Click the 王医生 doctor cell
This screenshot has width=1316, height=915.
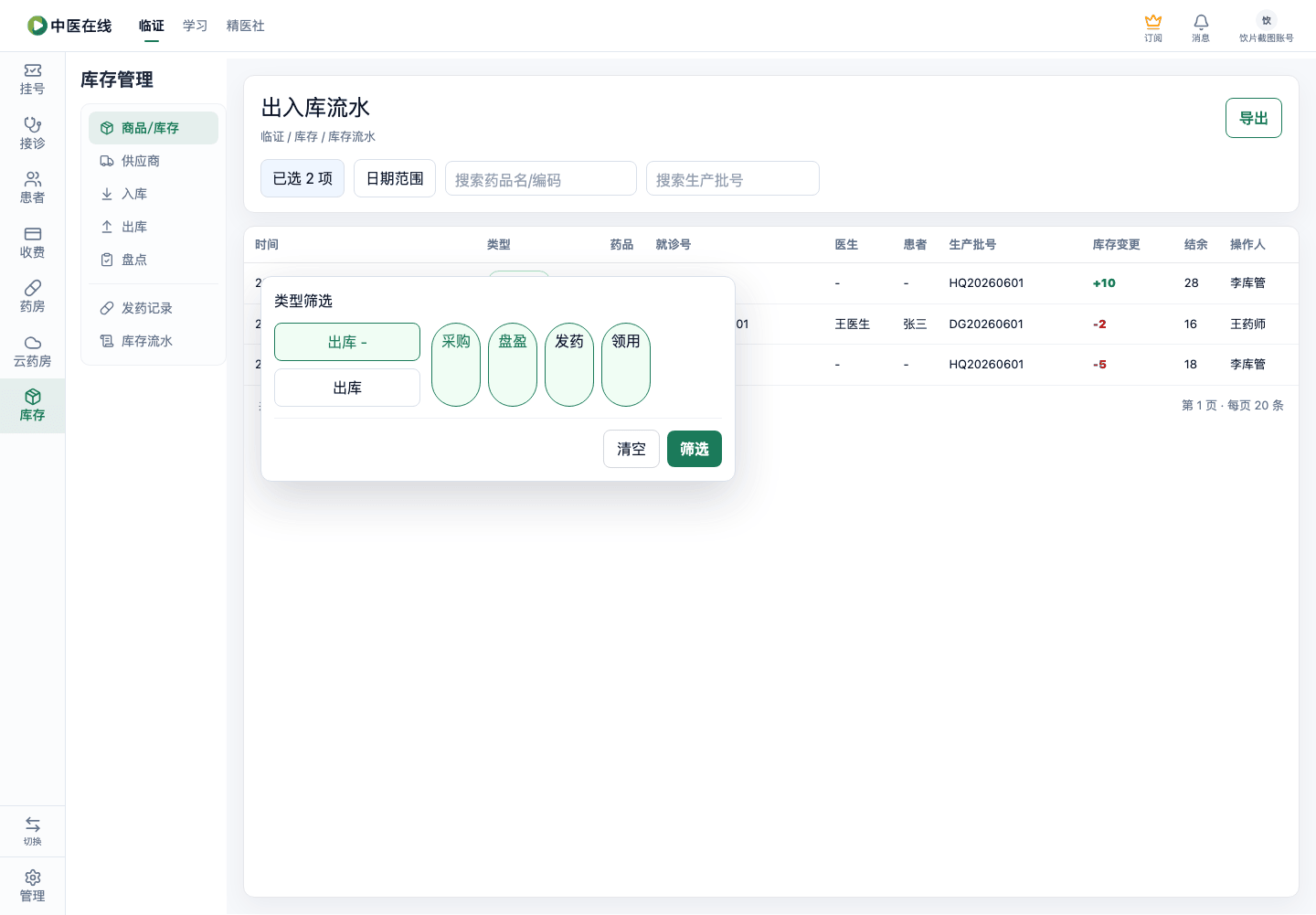[853, 325]
